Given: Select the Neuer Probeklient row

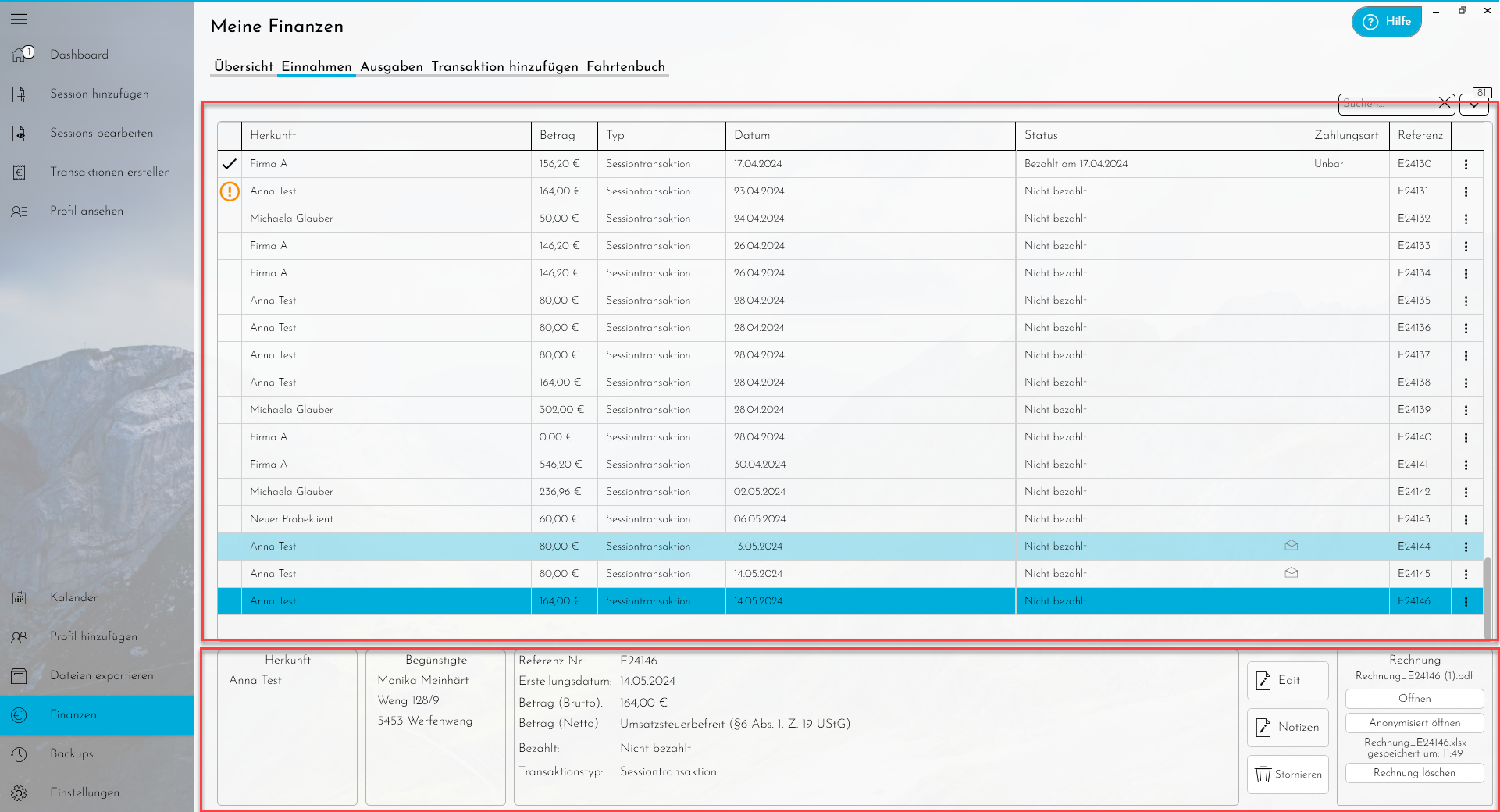Looking at the screenshot, I should pos(850,519).
